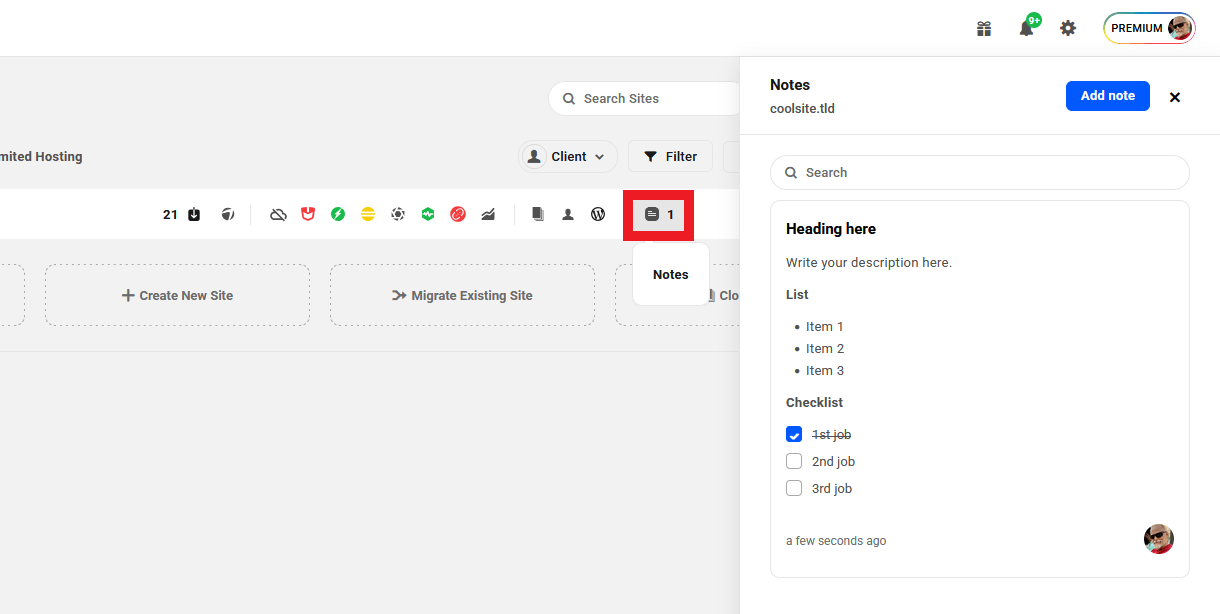The image size is (1220, 614).
Task: Click the 'coolsite.tld' site name
Action: pyautogui.click(x=802, y=108)
